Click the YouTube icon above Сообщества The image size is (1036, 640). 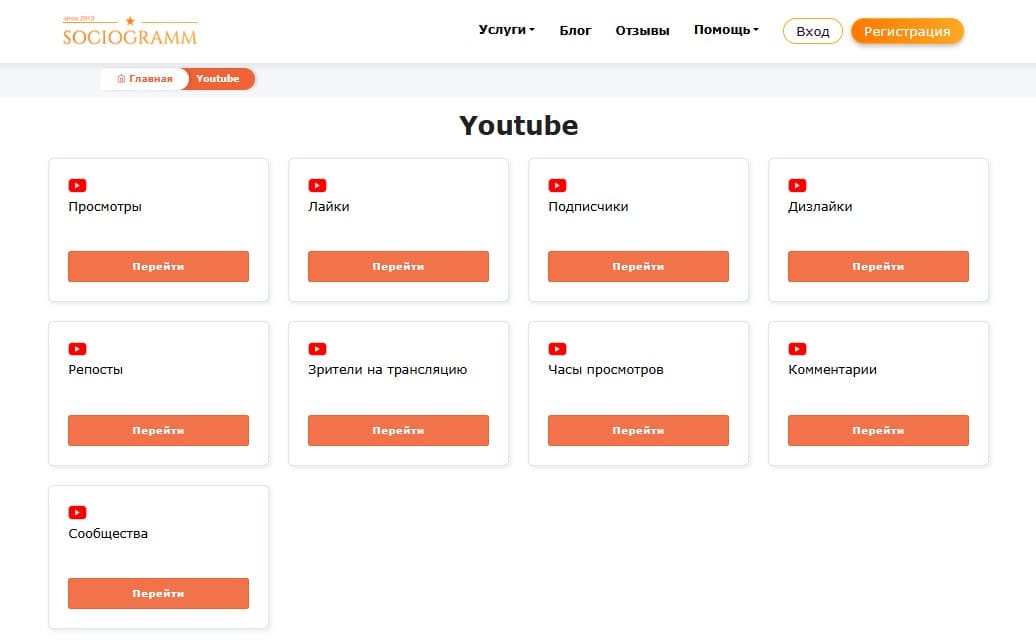click(77, 513)
